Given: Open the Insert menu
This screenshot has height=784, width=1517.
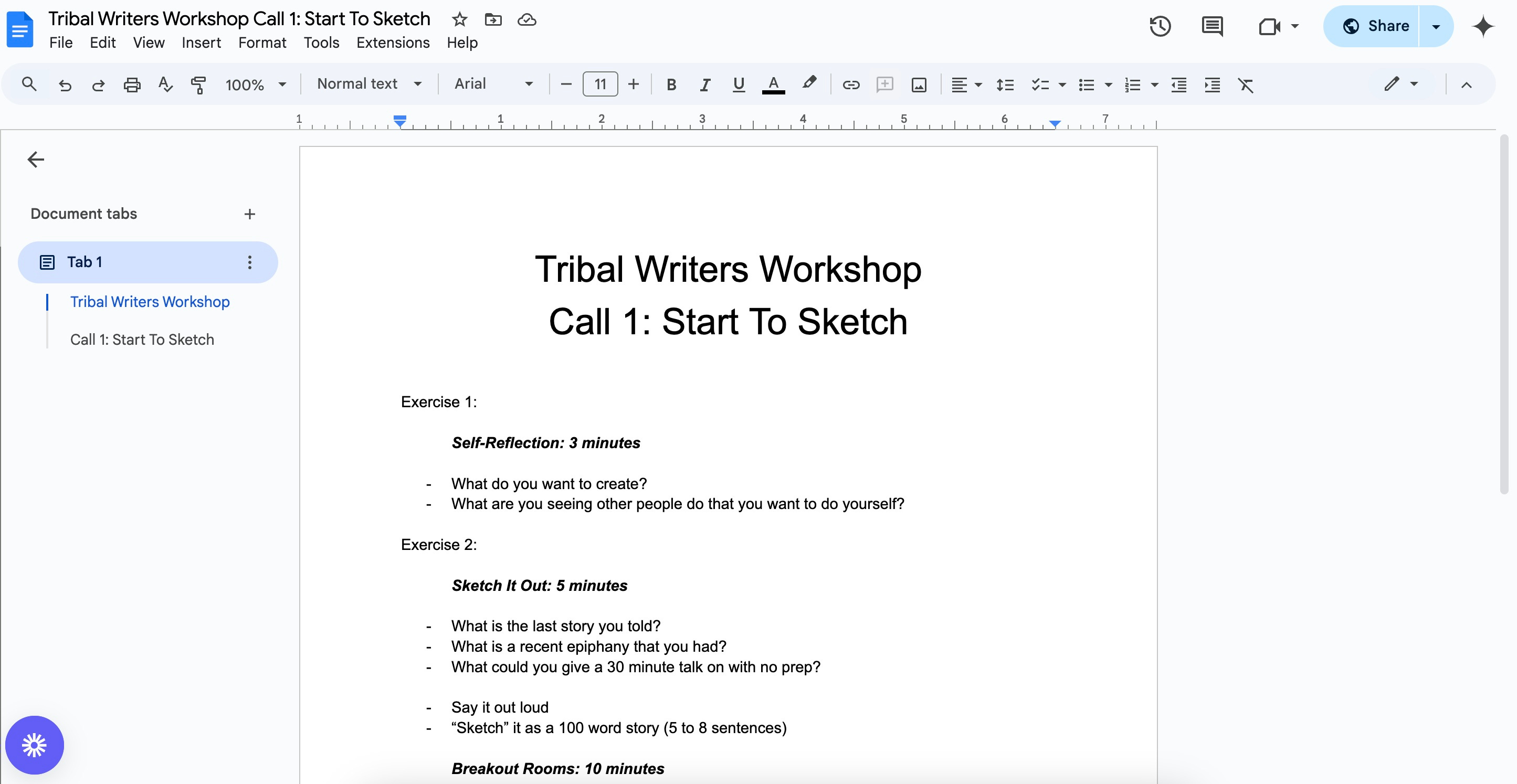Looking at the screenshot, I should [x=201, y=43].
